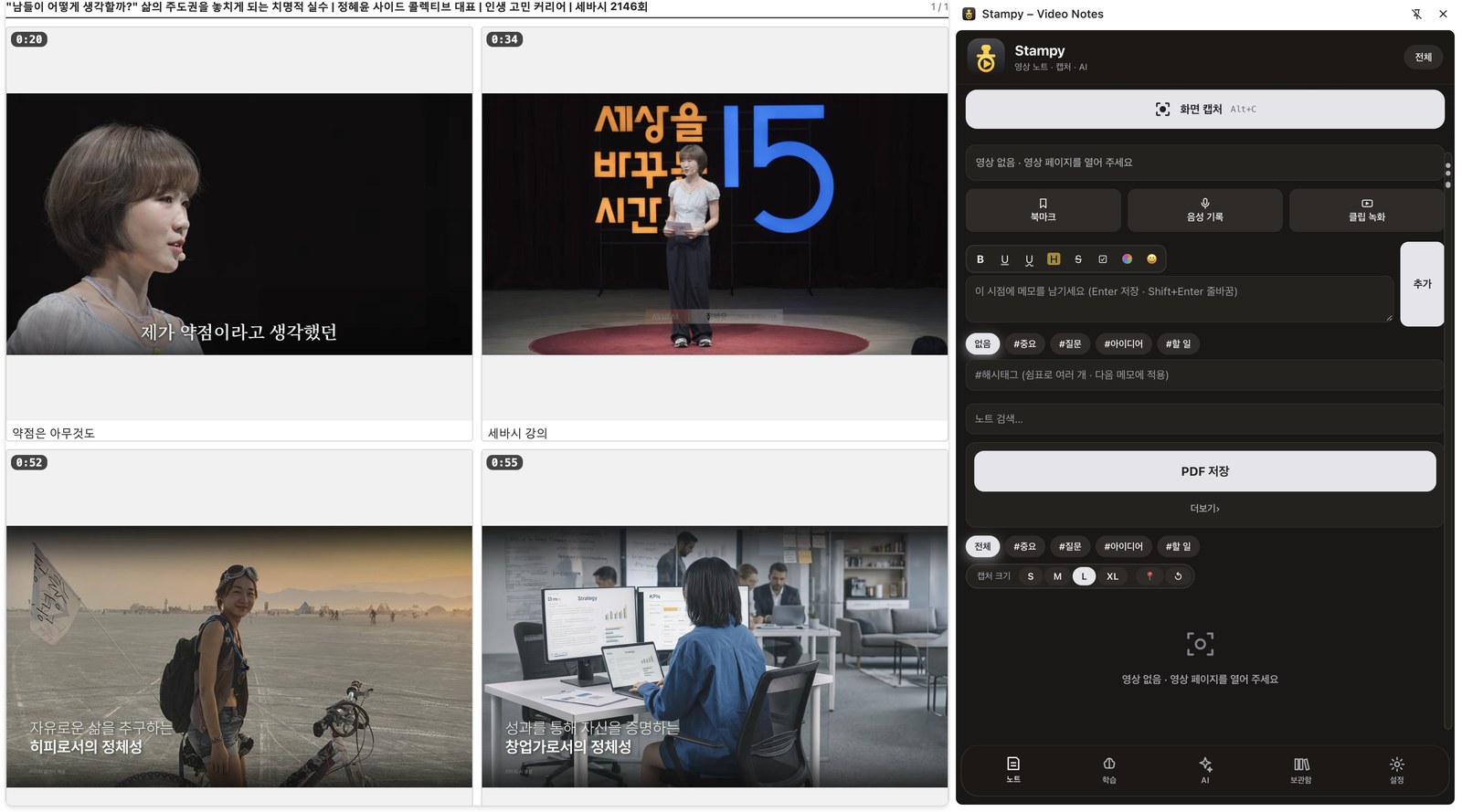
Task: Select capture size XL
Action: pyautogui.click(x=1112, y=576)
